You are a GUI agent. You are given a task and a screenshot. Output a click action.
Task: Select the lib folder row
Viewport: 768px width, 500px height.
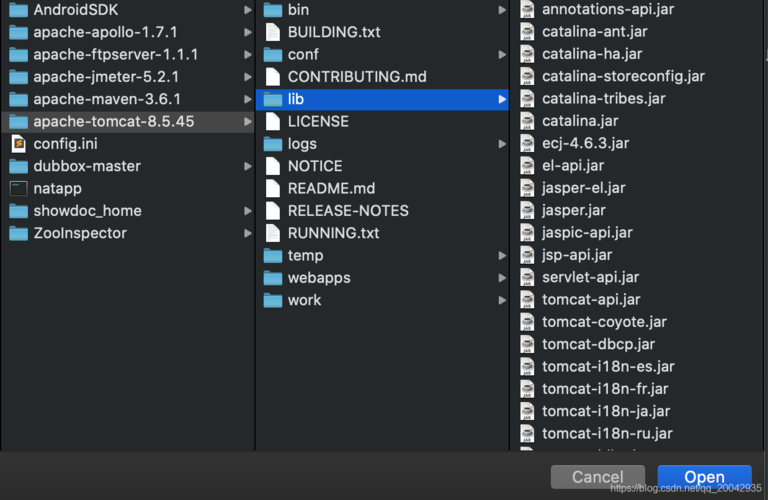click(382, 99)
